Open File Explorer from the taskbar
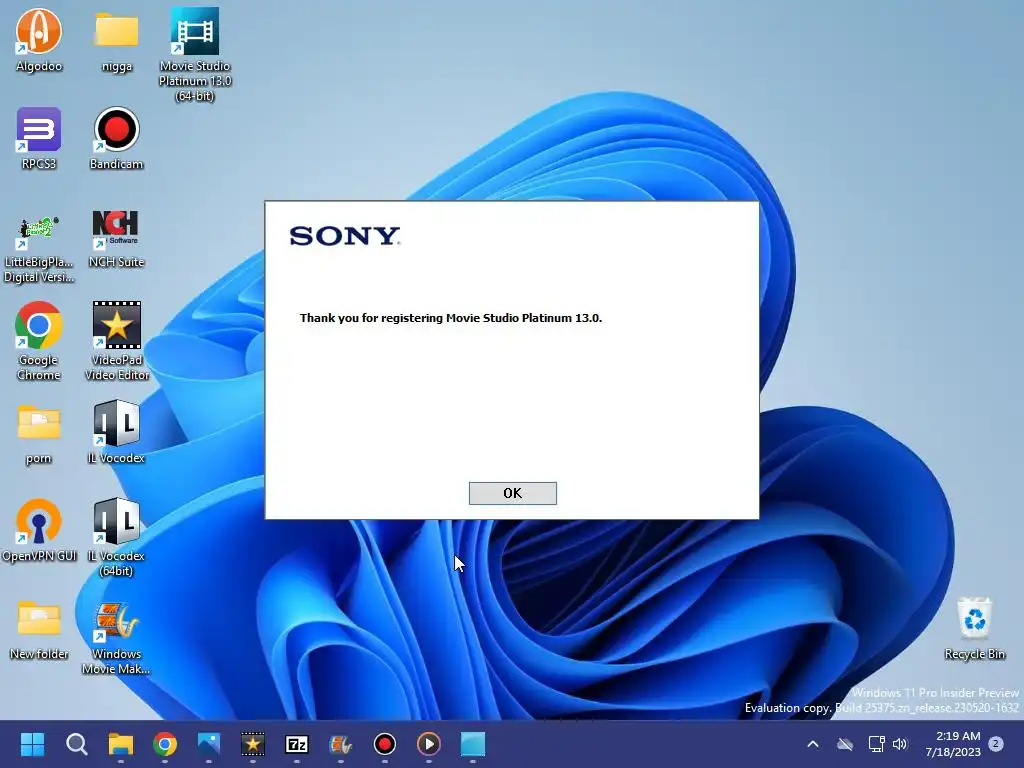The height and width of the screenshot is (768, 1024). pyautogui.click(x=121, y=744)
